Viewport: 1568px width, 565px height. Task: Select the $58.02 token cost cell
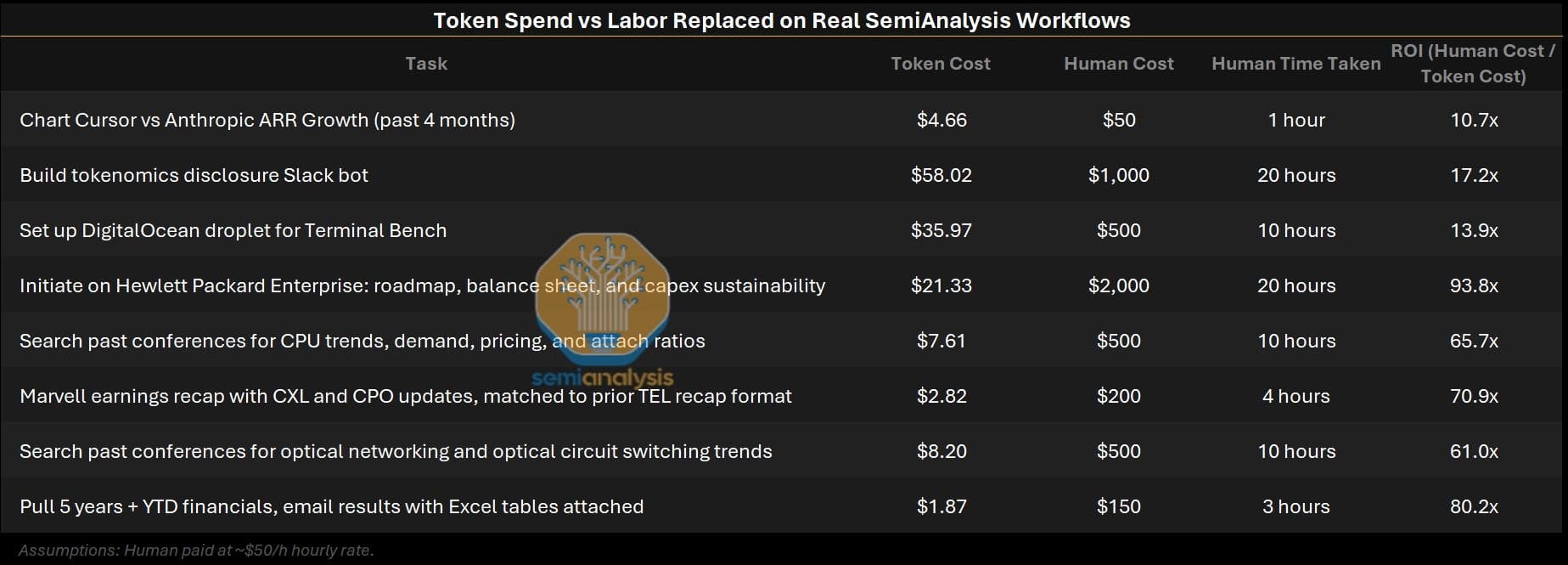click(941, 175)
